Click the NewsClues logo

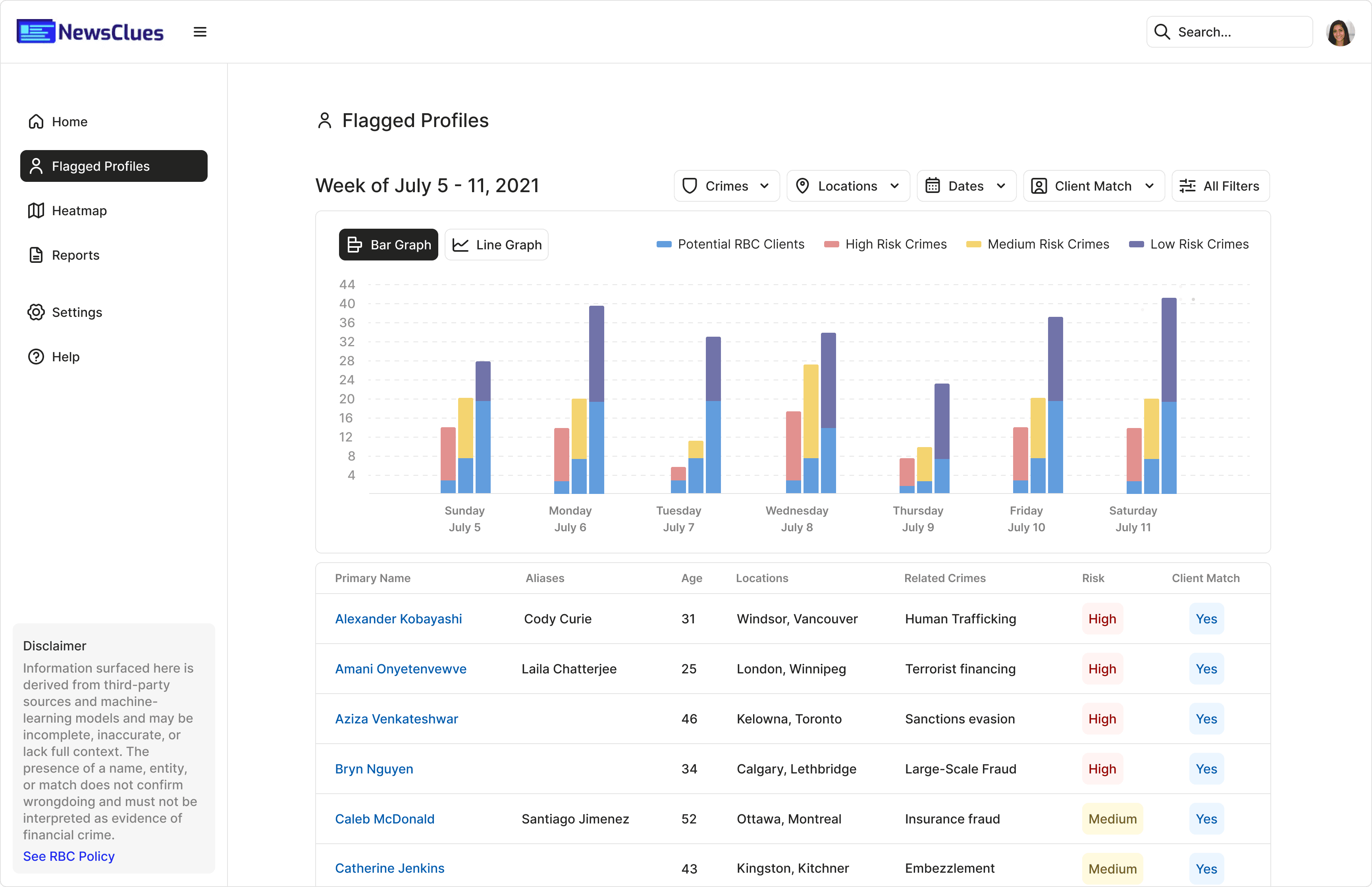click(91, 32)
